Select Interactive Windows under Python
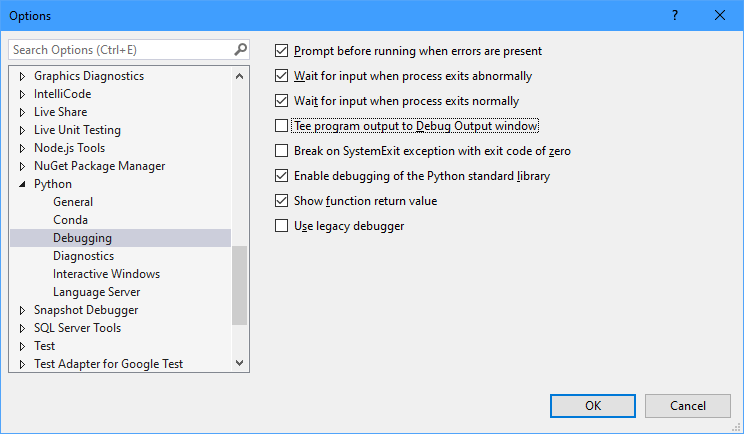Screen dimensions: 744x434 pyautogui.click(x=106, y=274)
